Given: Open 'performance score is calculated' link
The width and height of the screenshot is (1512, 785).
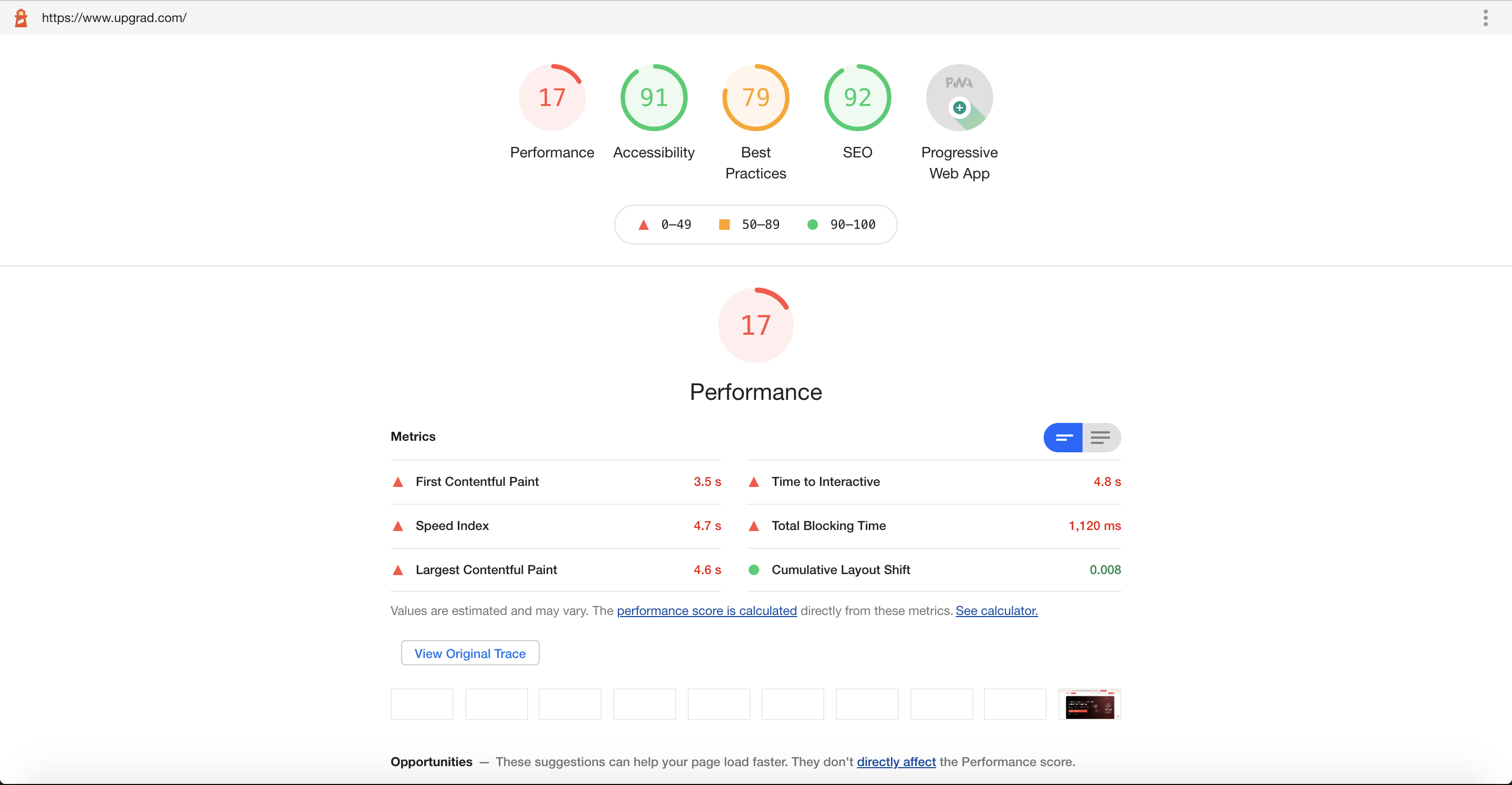Looking at the screenshot, I should point(707,611).
